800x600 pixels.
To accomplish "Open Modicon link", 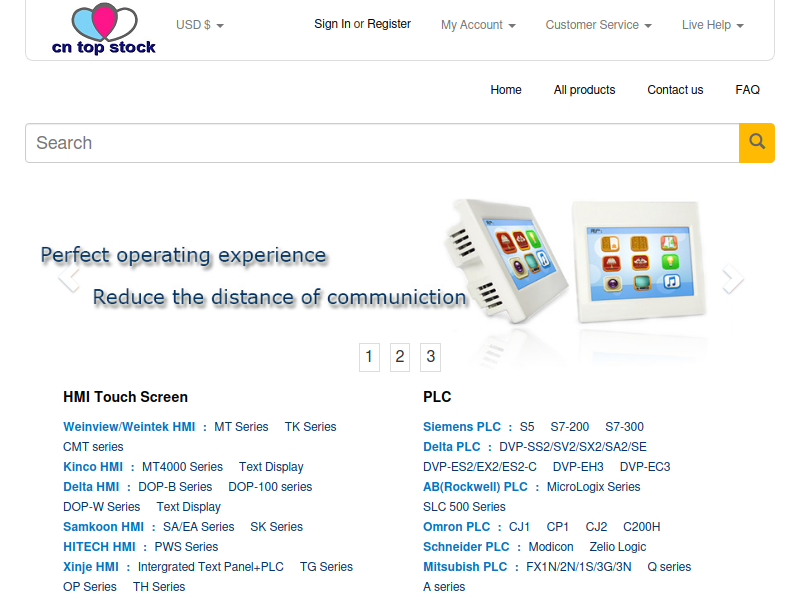I will point(551,547).
